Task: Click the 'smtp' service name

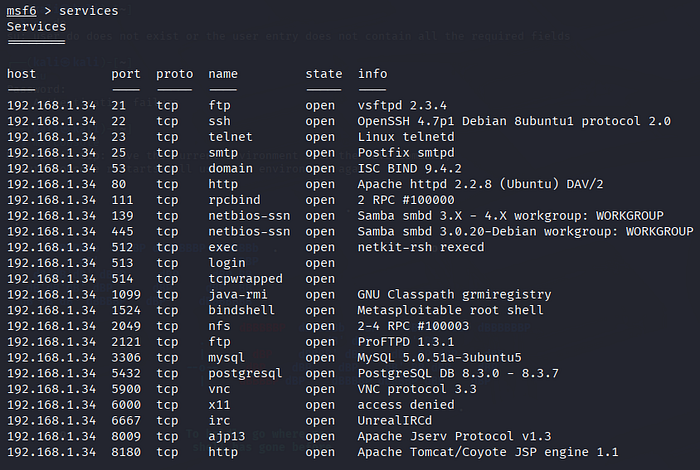Action: click(x=223, y=153)
